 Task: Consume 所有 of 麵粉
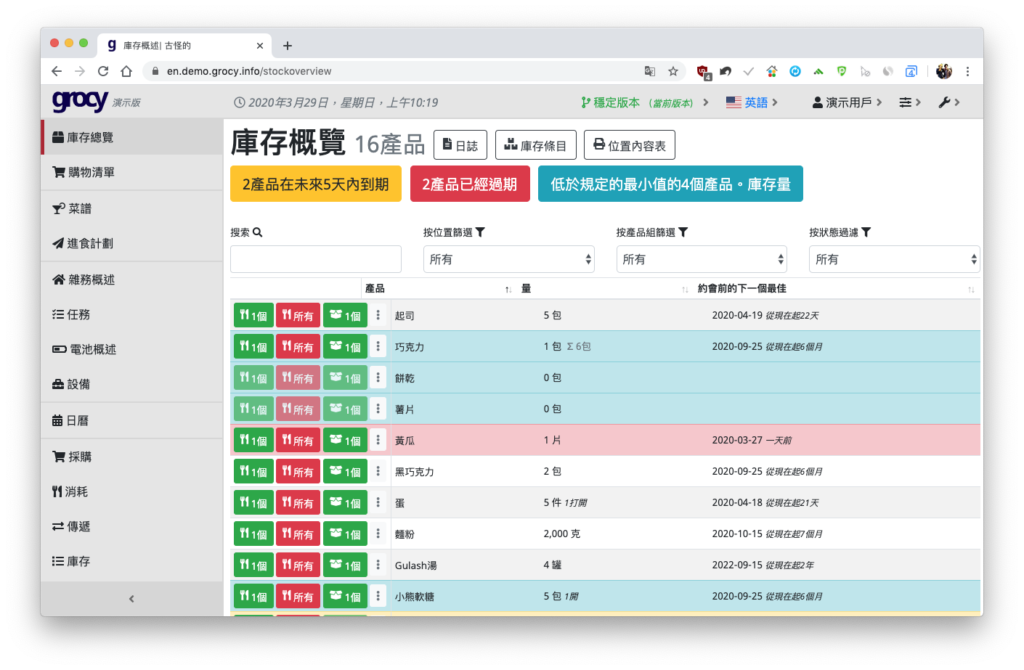tap(298, 534)
